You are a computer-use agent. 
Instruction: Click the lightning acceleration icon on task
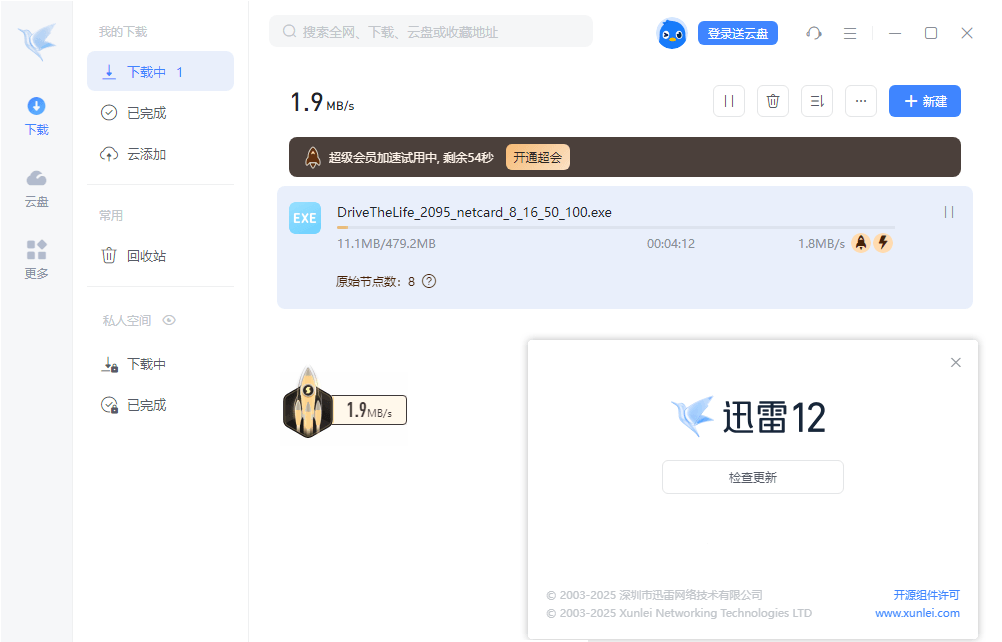883,243
